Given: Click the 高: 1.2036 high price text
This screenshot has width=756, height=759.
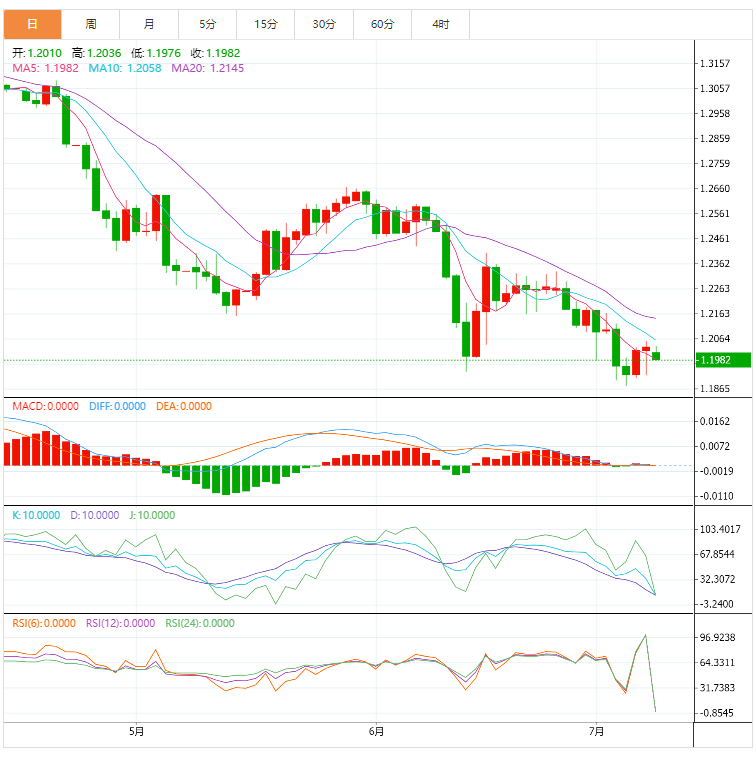Looking at the screenshot, I should coord(96,53).
